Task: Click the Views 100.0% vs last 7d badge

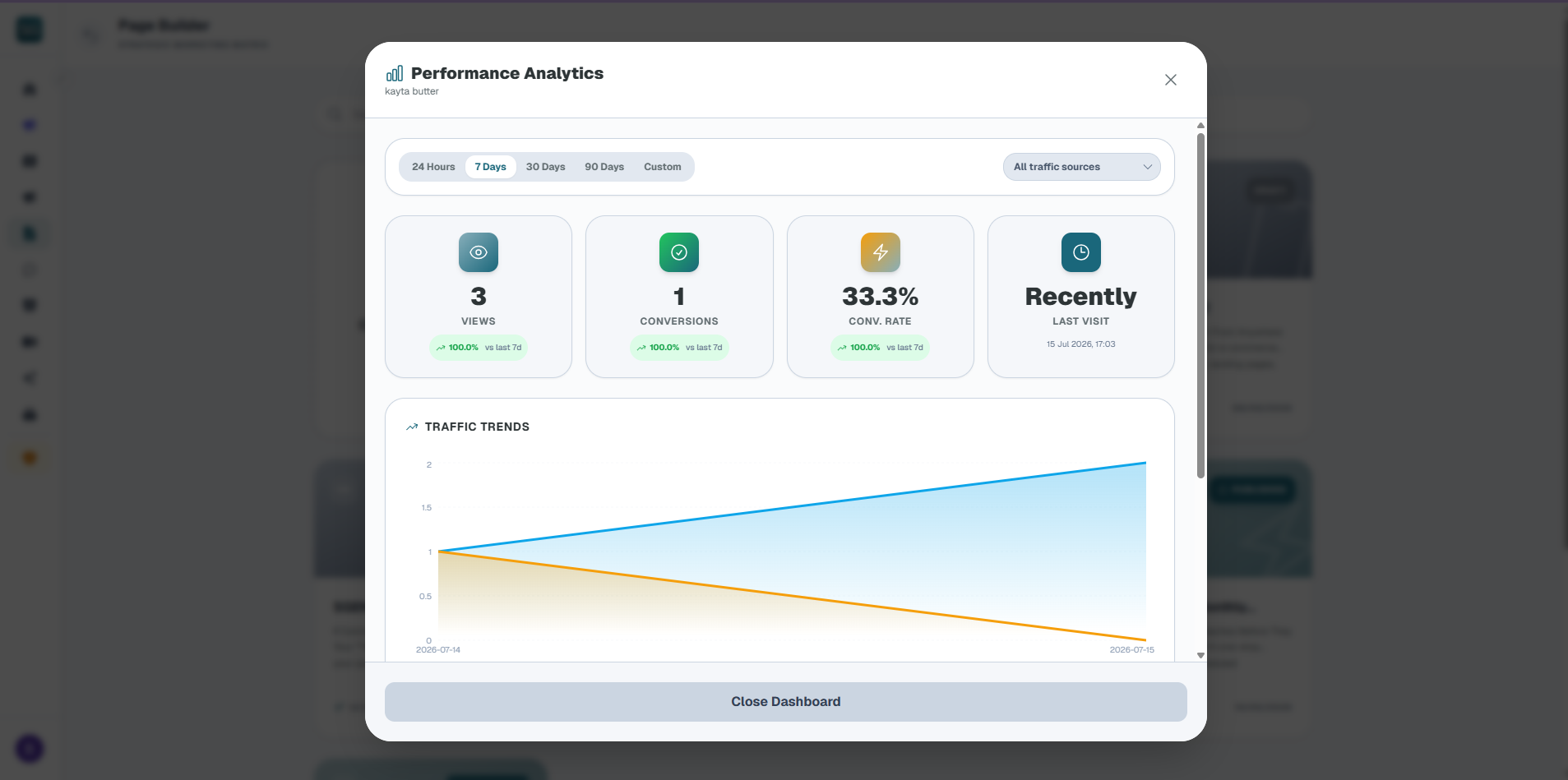Action: pyautogui.click(x=479, y=348)
